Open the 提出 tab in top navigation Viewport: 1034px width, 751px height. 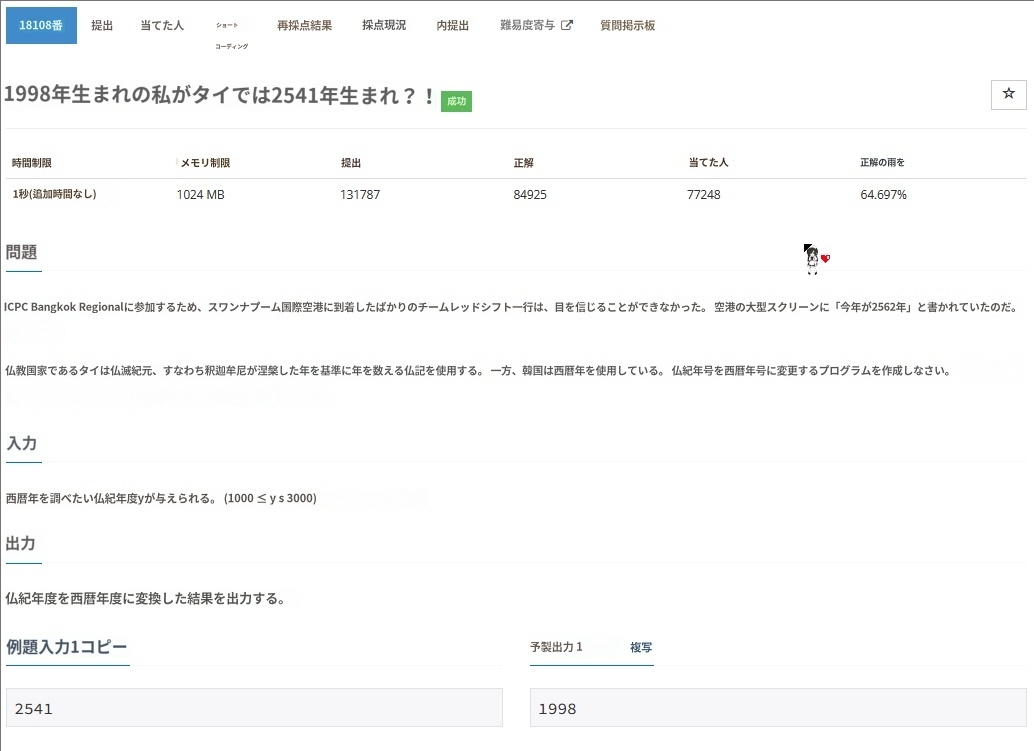(x=102, y=26)
